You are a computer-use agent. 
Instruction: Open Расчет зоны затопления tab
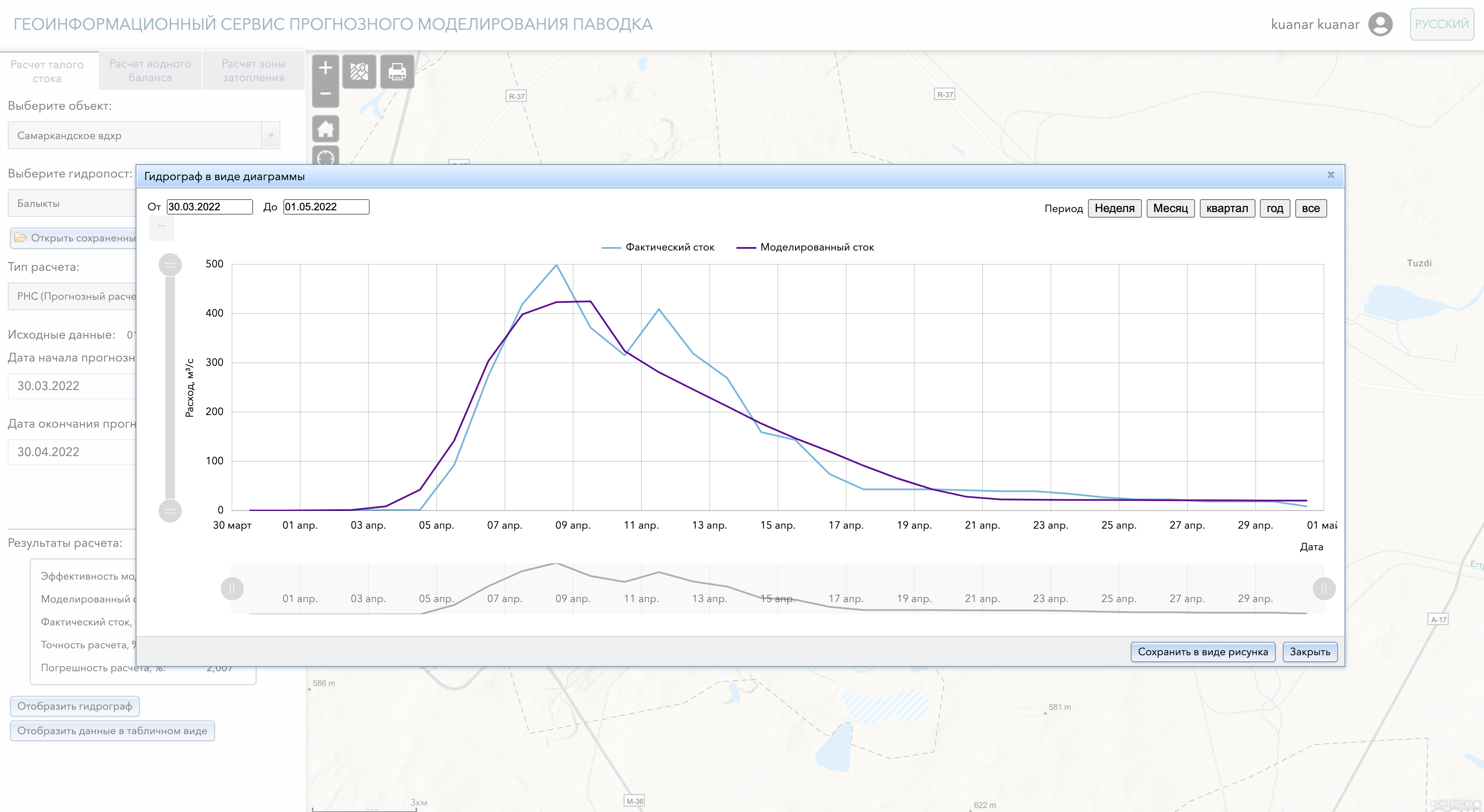click(254, 70)
